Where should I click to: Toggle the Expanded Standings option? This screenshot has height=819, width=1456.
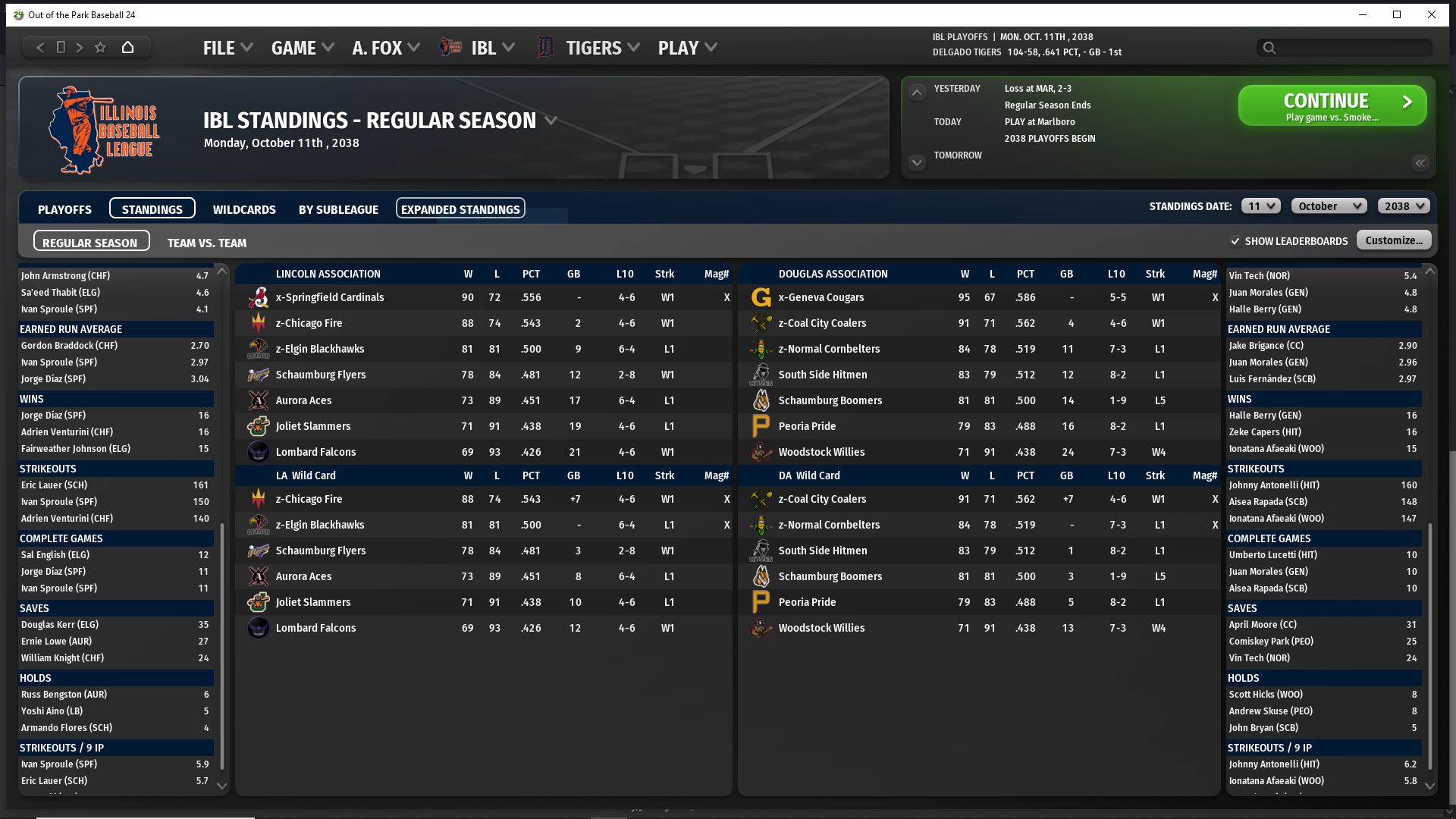coord(460,209)
